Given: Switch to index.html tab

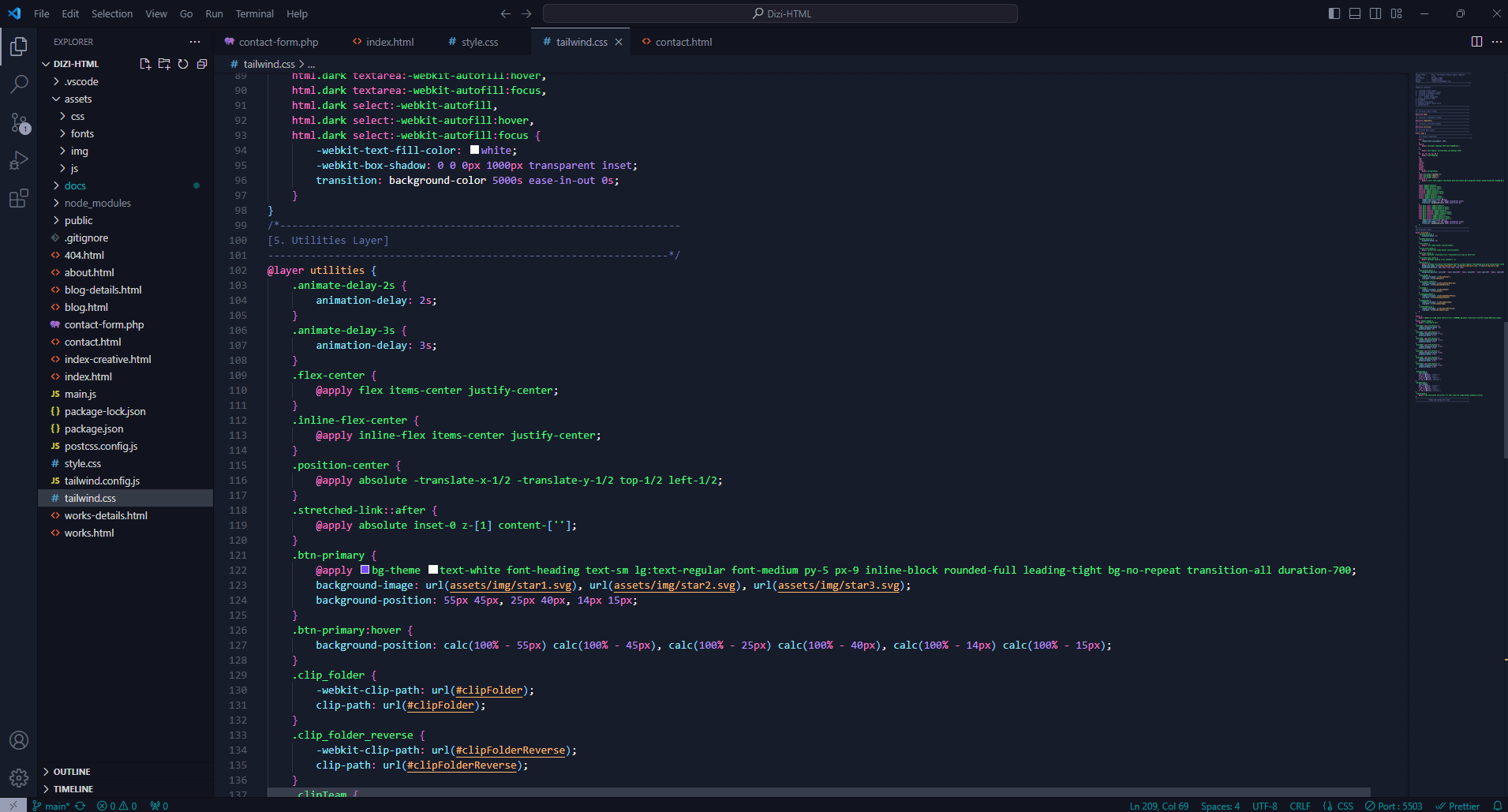Looking at the screenshot, I should pos(383,42).
